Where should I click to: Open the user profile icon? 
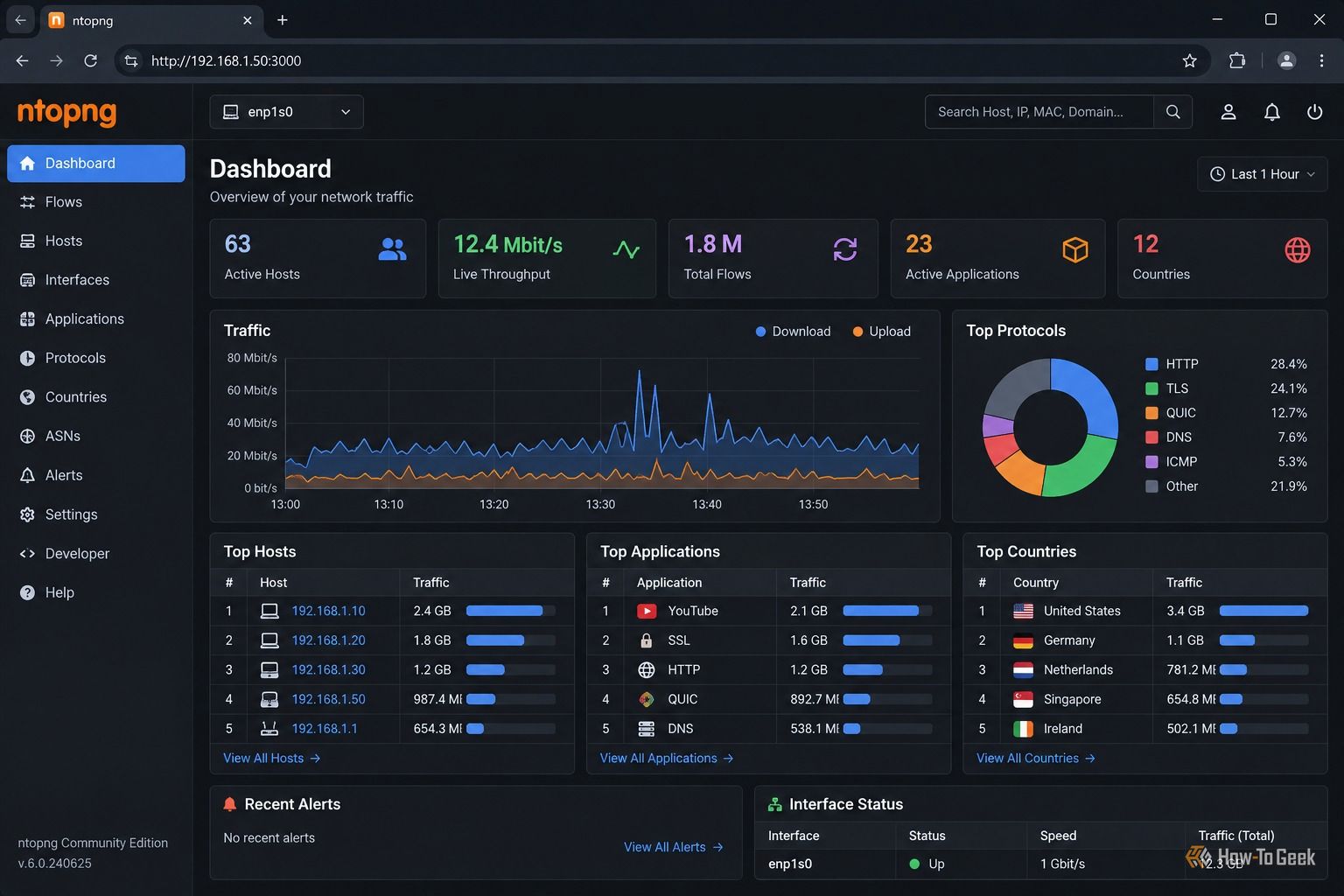tap(1228, 112)
